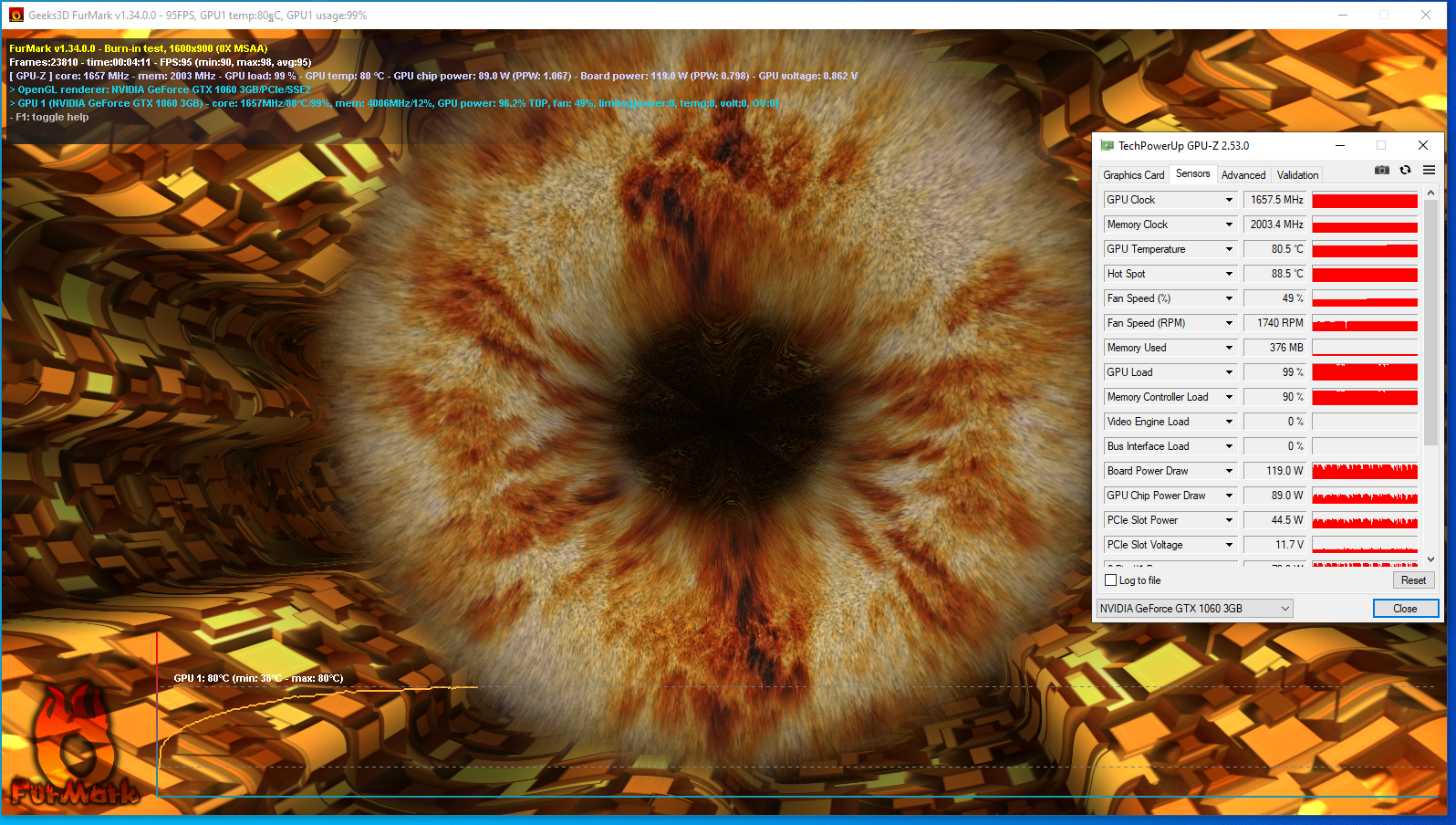
Task: Switch to the Graphics Card tab
Action: click(x=1133, y=175)
